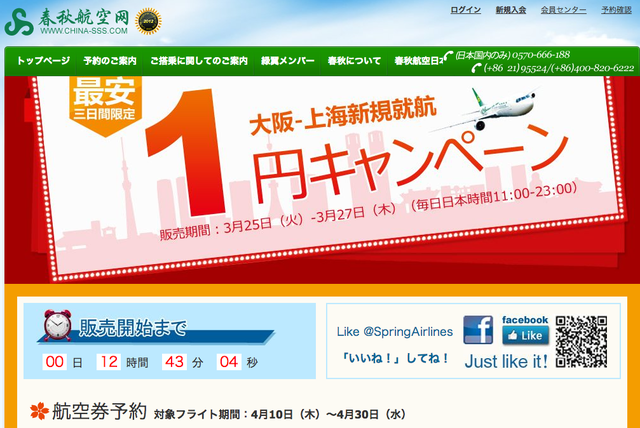
Task: Click the countdown minutes value 43
Action: (174, 362)
